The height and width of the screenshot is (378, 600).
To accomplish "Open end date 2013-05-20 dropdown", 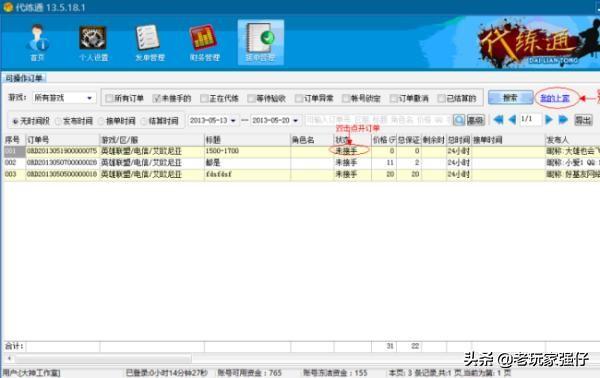I will pyautogui.click(x=295, y=121).
